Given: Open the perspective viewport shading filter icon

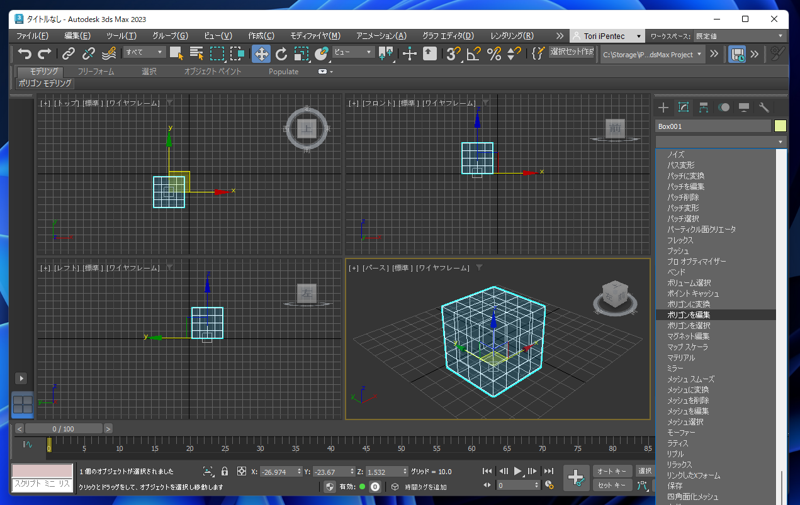Looking at the screenshot, I should pos(479,268).
